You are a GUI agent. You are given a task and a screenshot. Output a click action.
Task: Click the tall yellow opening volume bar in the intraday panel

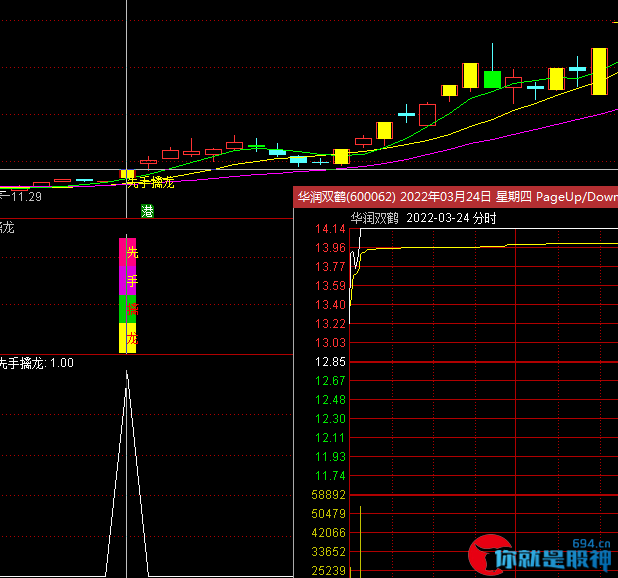361,542
